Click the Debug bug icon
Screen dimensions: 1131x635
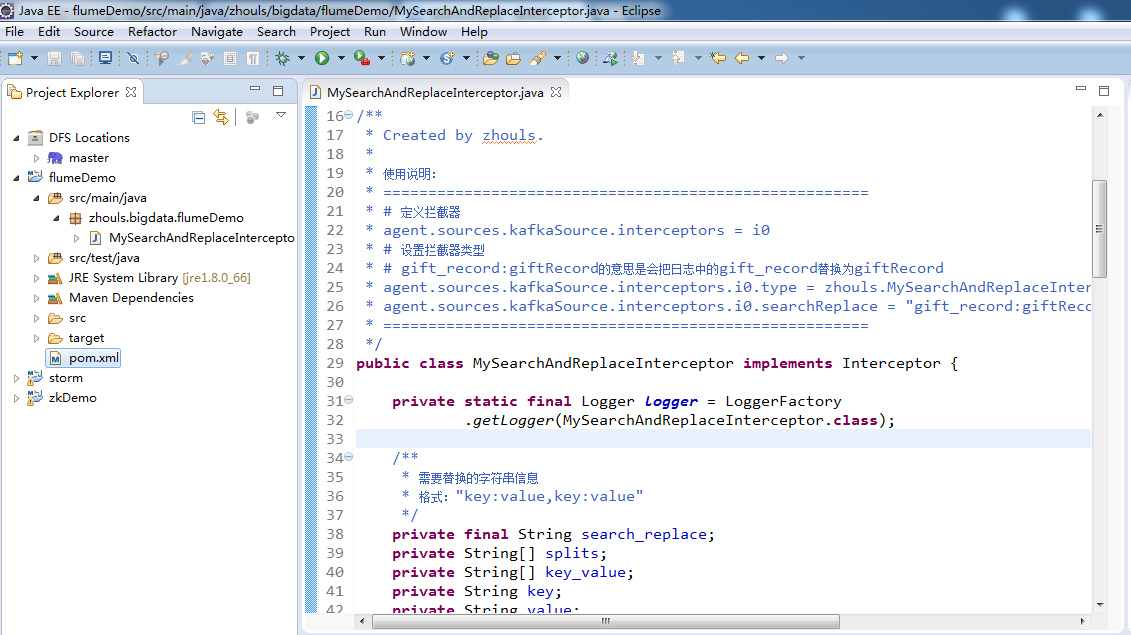click(x=282, y=58)
